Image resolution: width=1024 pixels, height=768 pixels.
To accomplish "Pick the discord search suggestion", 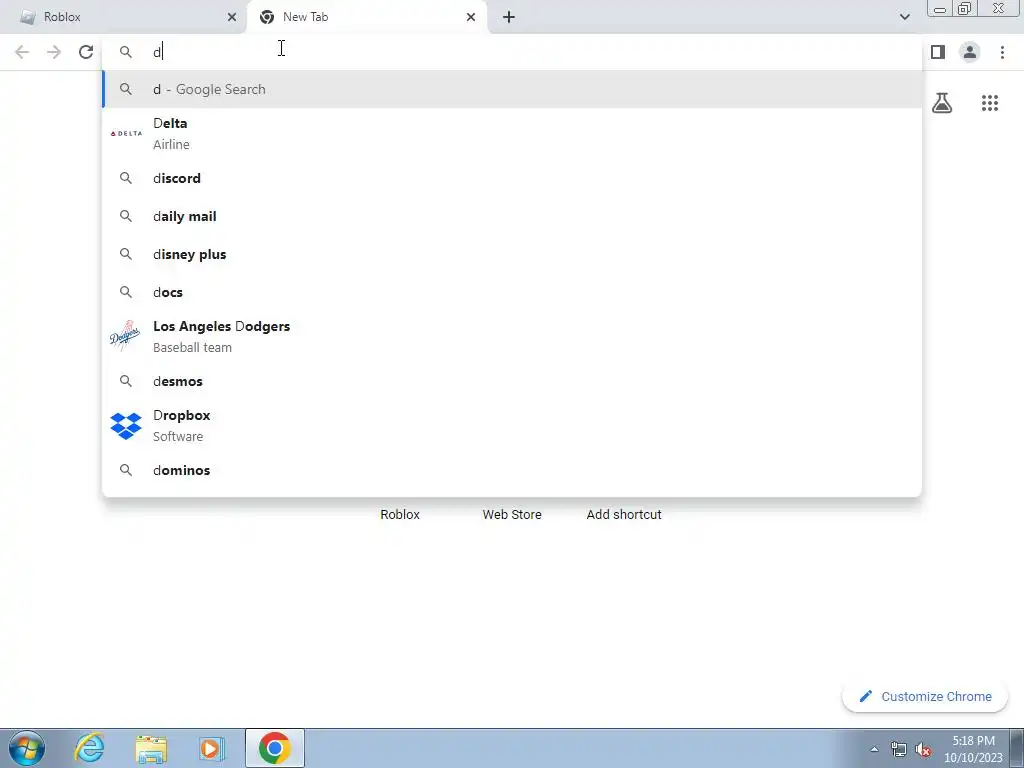I will tap(512, 178).
